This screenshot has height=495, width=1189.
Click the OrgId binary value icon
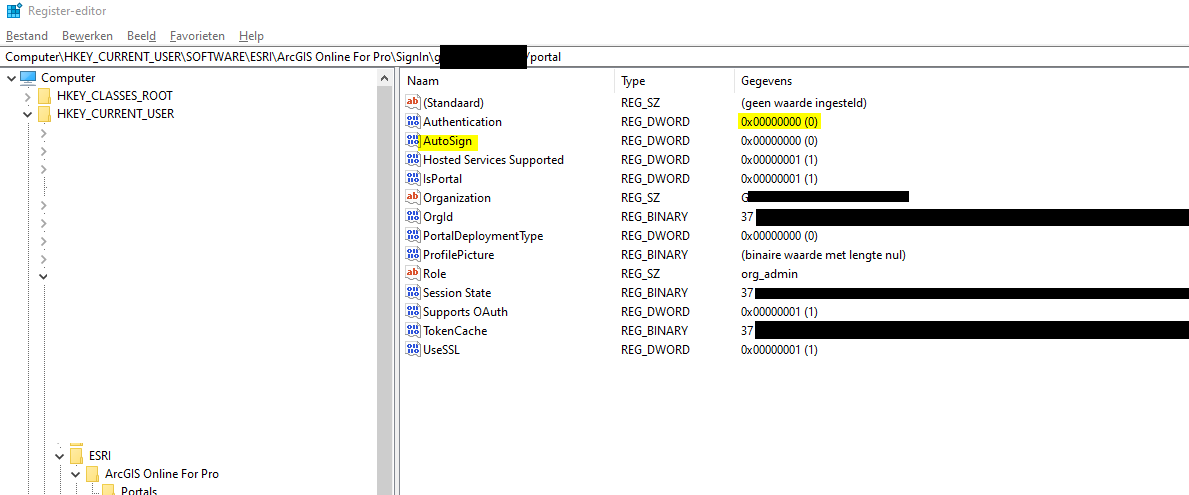413,216
